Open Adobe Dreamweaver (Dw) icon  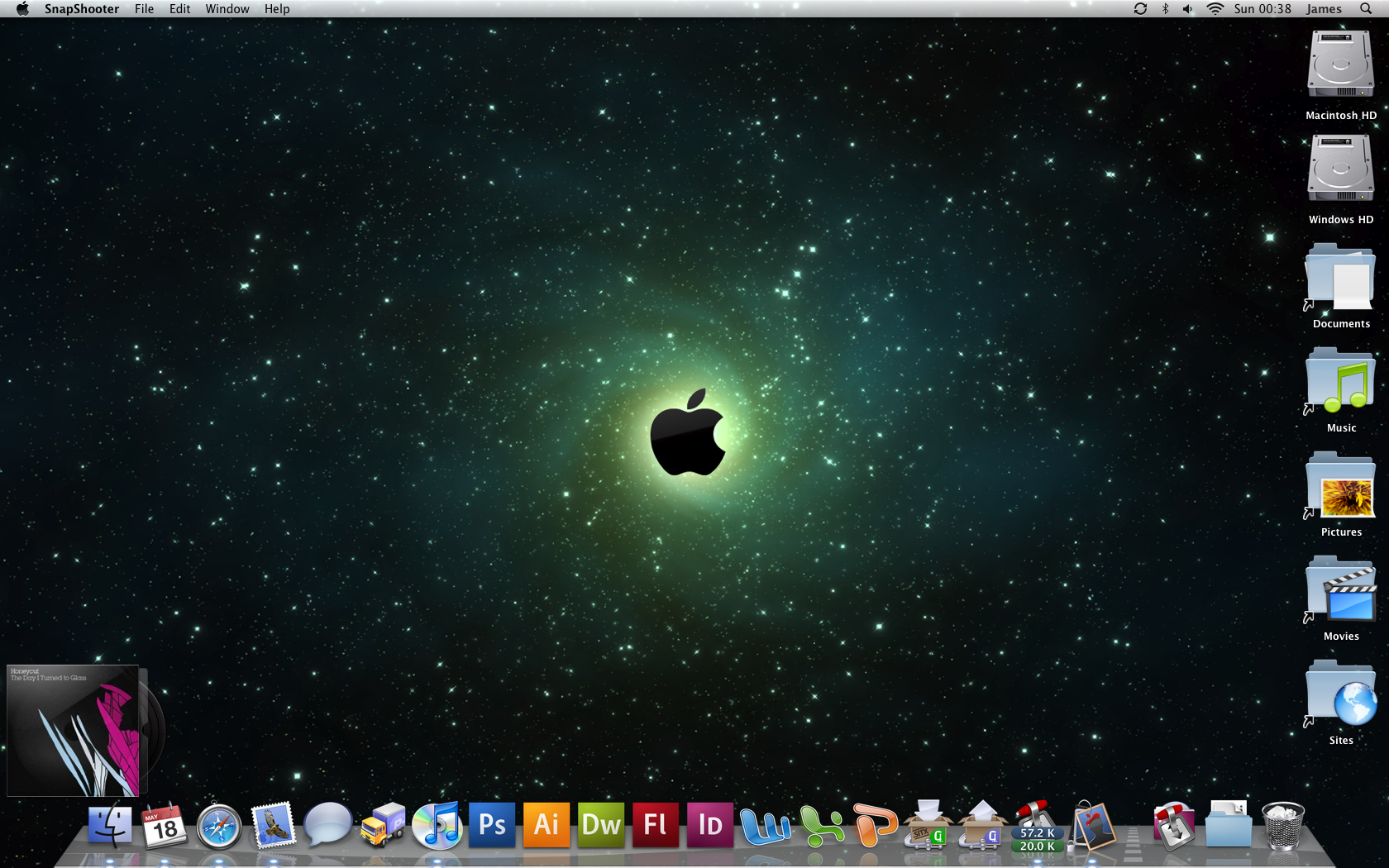pos(601,825)
